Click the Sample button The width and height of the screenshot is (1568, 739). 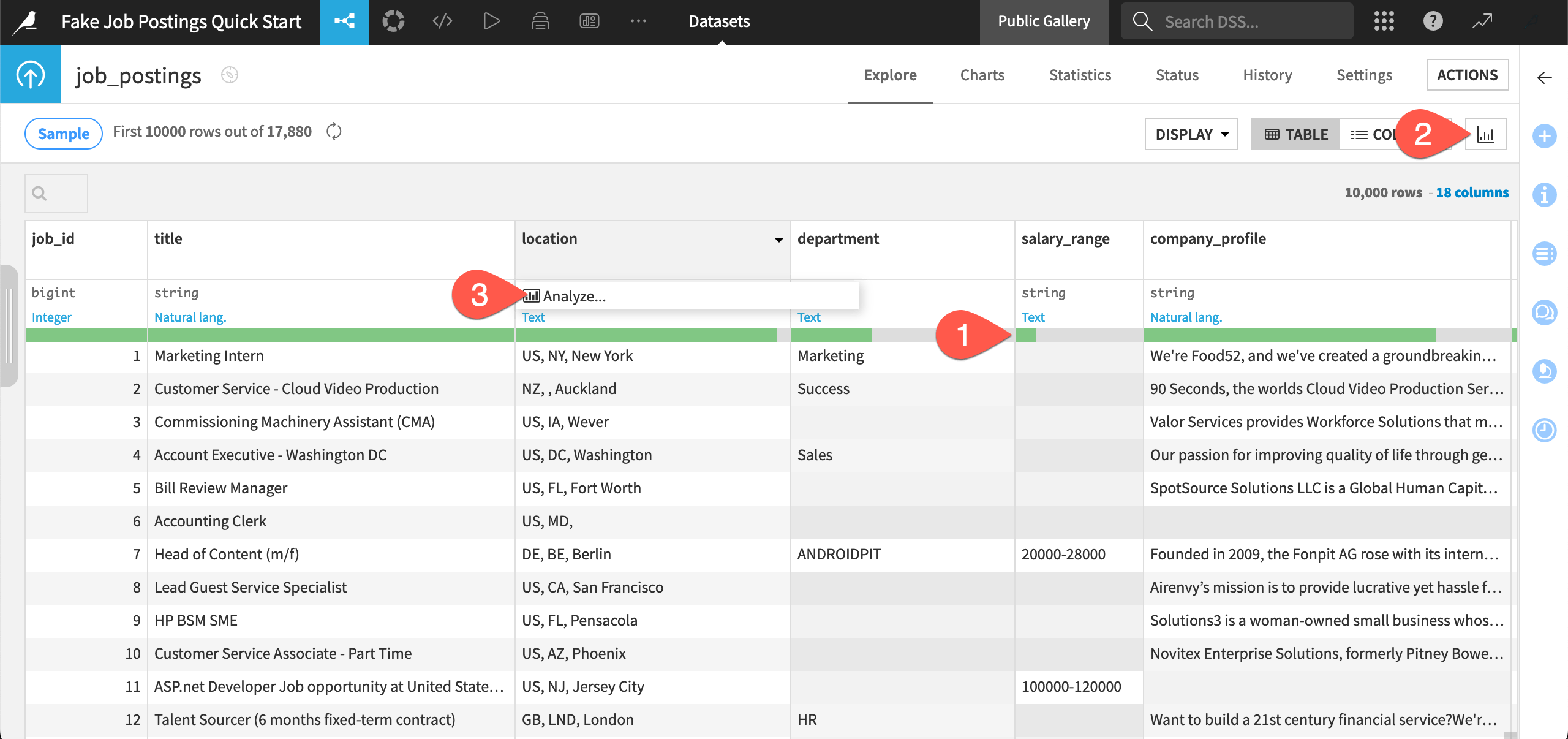click(x=64, y=133)
